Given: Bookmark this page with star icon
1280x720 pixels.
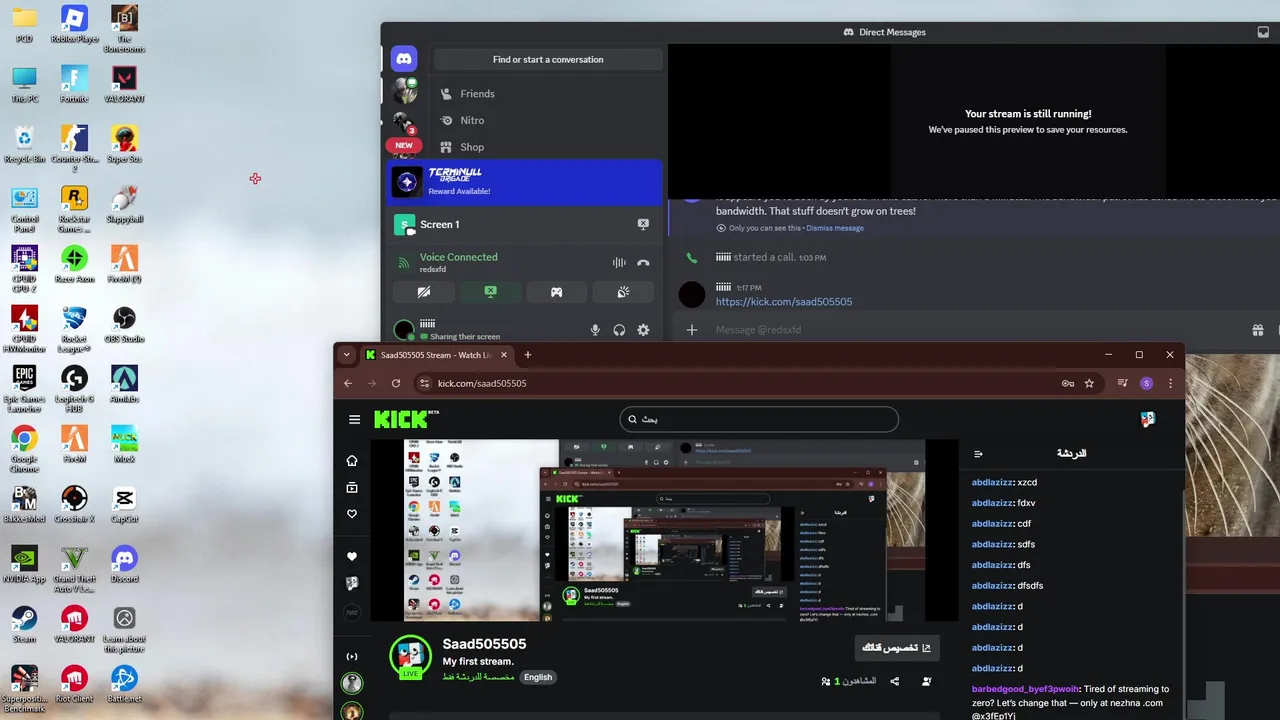Looking at the screenshot, I should coord(1089,383).
